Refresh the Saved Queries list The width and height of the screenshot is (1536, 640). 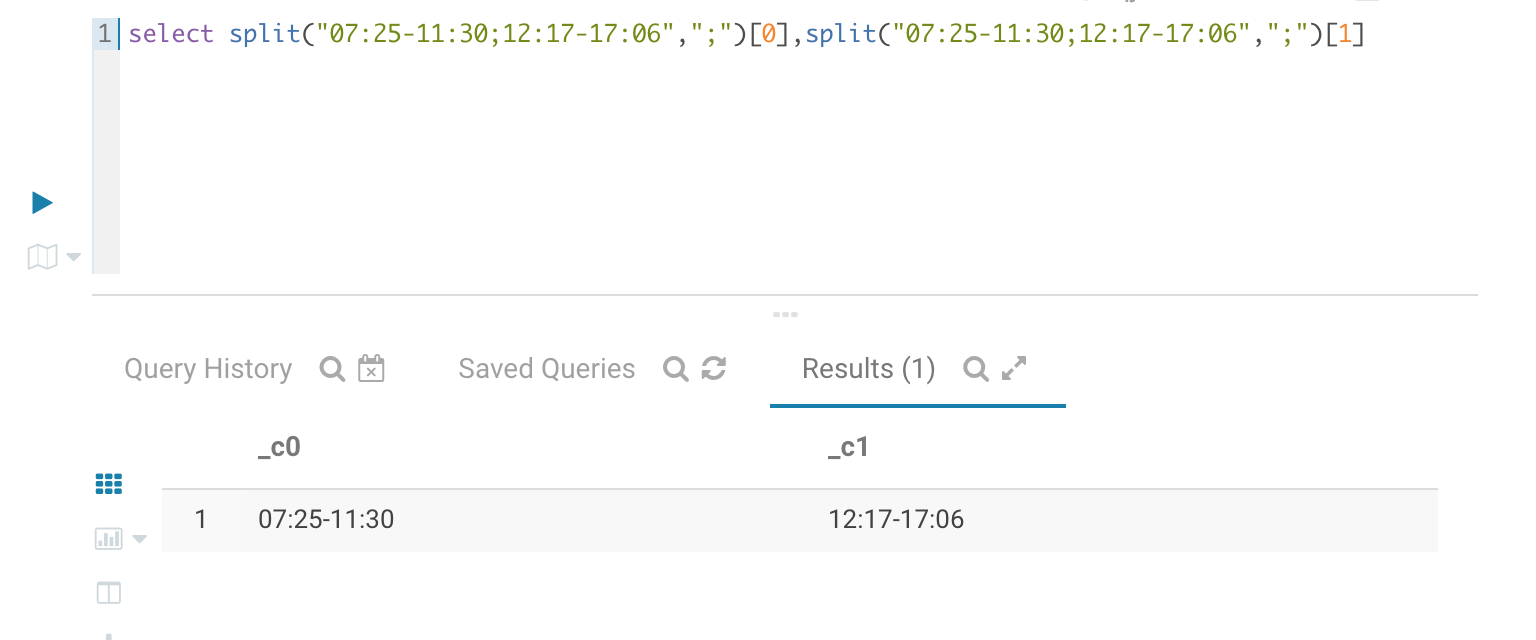[x=713, y=369]
